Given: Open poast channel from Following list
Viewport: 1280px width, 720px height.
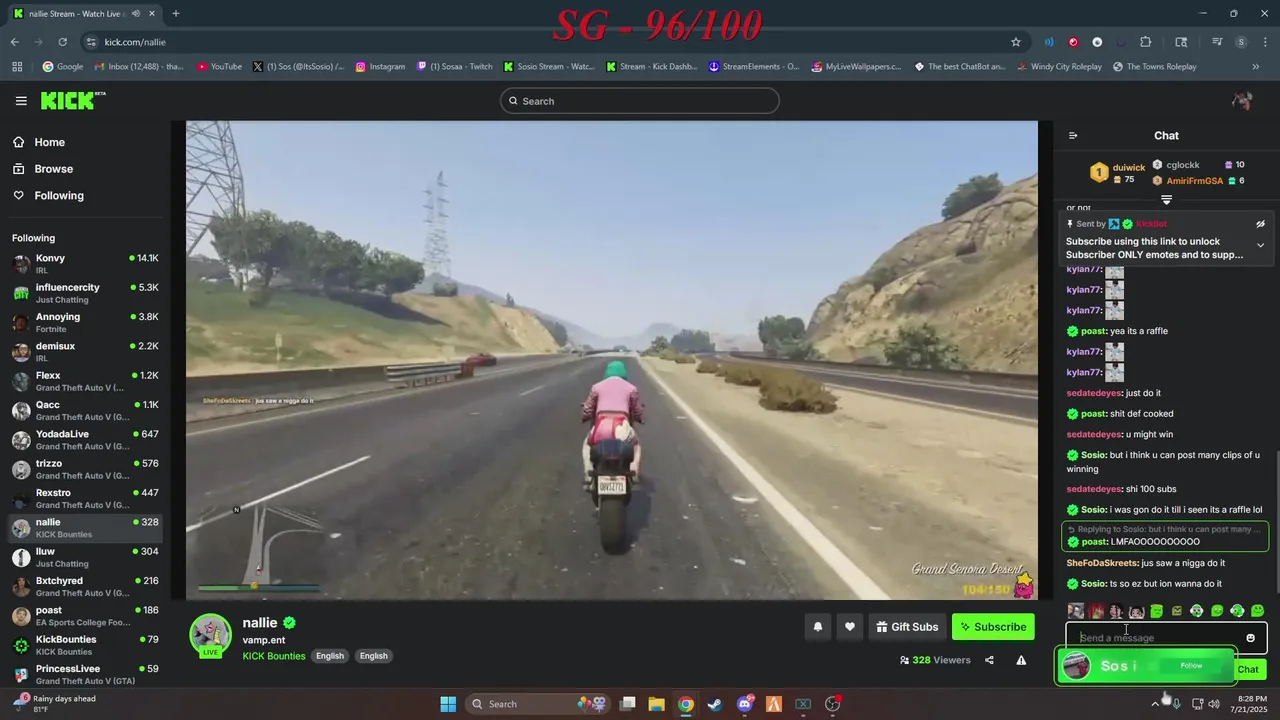Looking at the screenshot, I should pos(84,616).
